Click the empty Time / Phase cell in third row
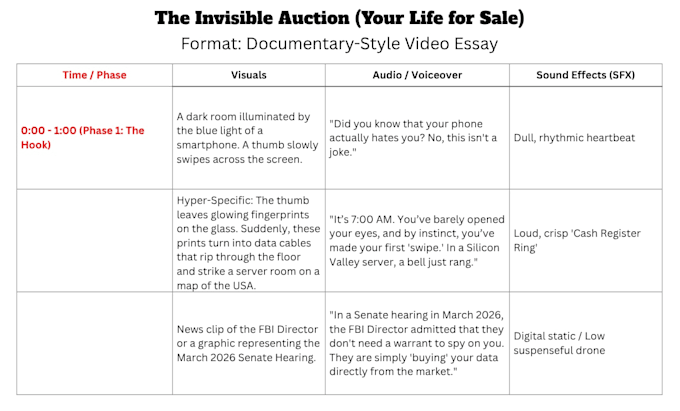This screenshot has width=680, height=411. [95, 343]
